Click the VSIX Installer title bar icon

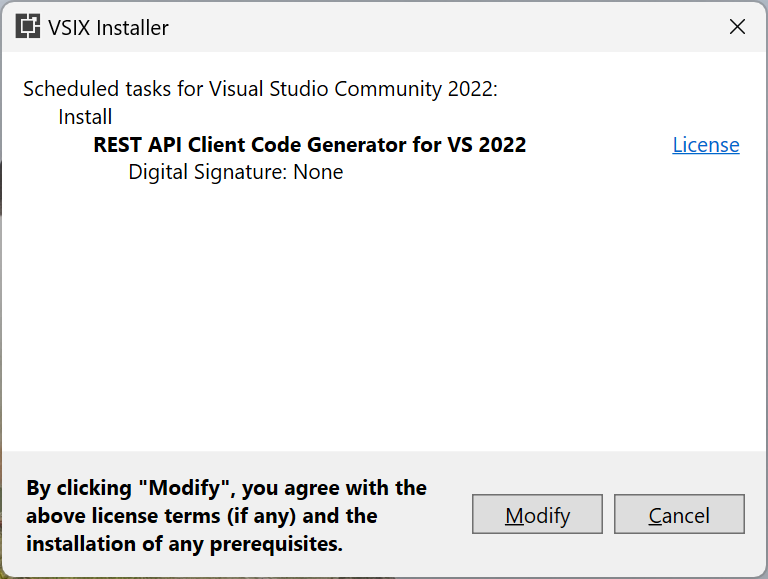coord(27,27)
